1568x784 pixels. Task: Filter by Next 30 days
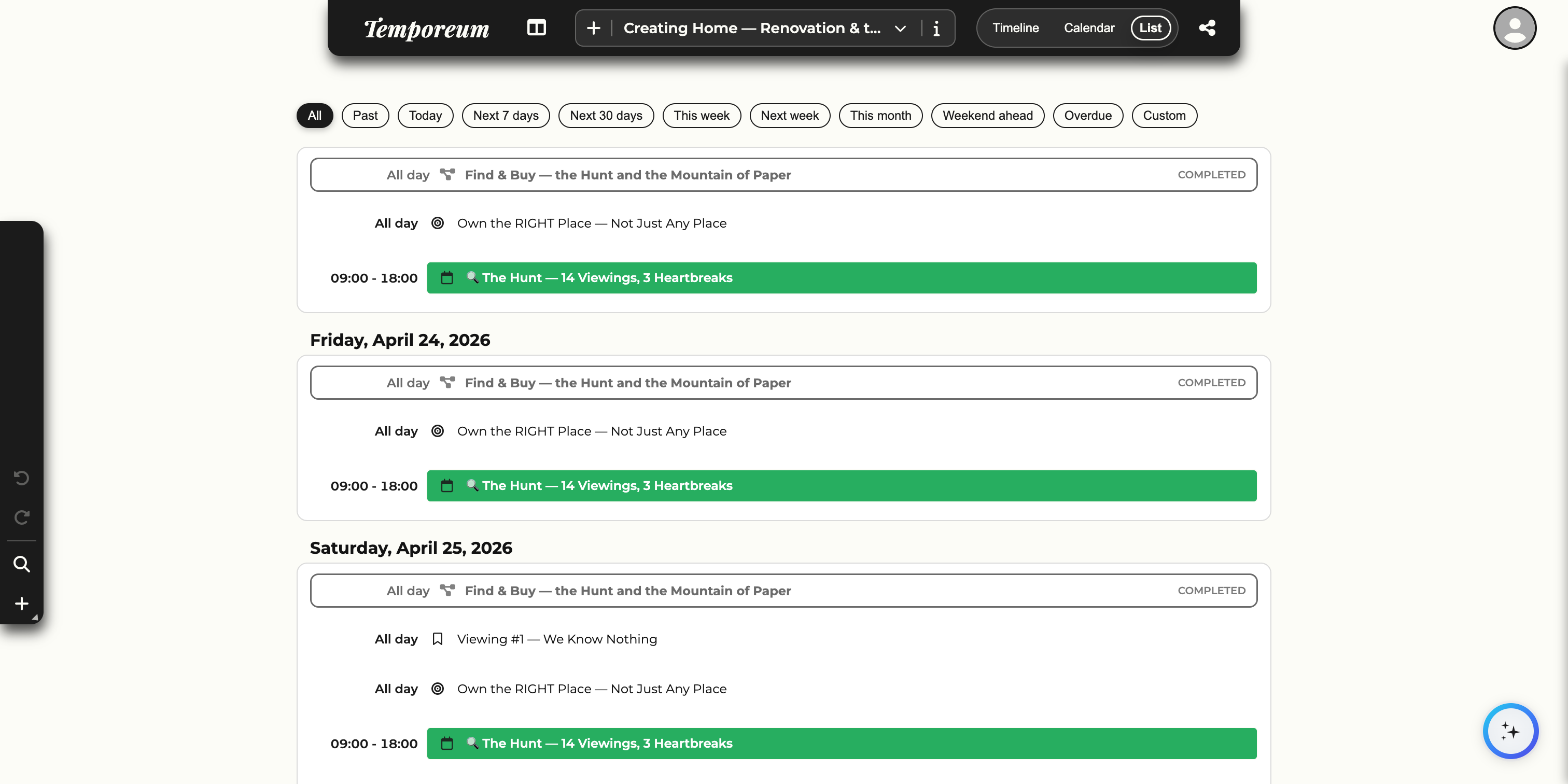pos(606,116)
